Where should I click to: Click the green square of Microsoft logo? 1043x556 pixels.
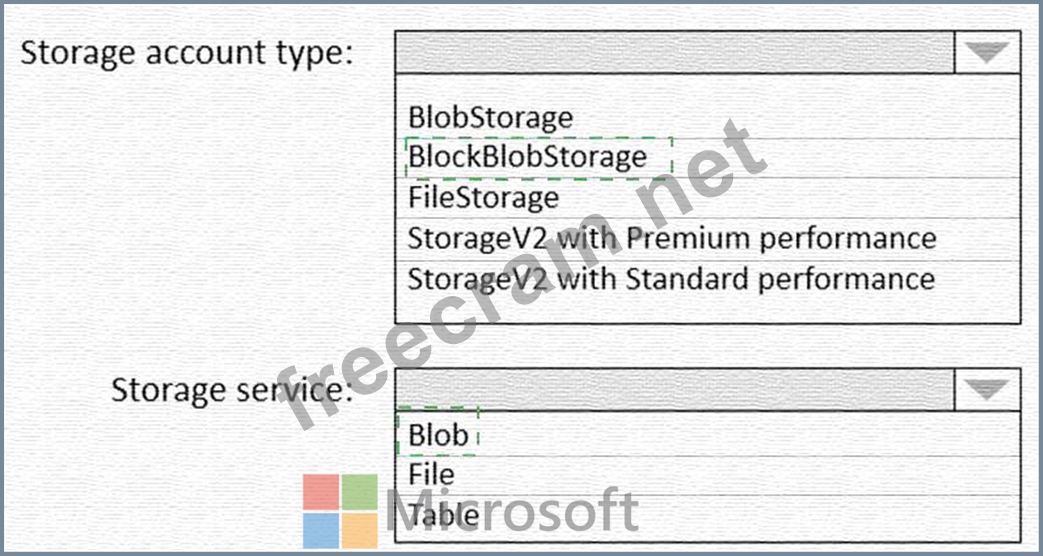point(360,492)
